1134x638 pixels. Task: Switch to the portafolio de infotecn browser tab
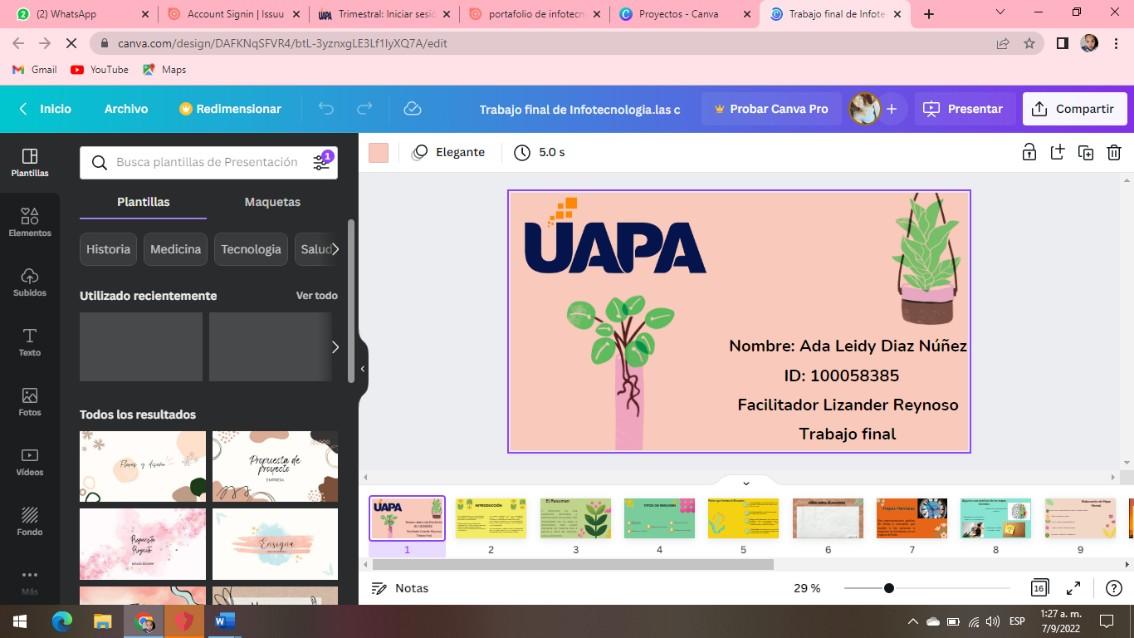[x=535, y=14]
